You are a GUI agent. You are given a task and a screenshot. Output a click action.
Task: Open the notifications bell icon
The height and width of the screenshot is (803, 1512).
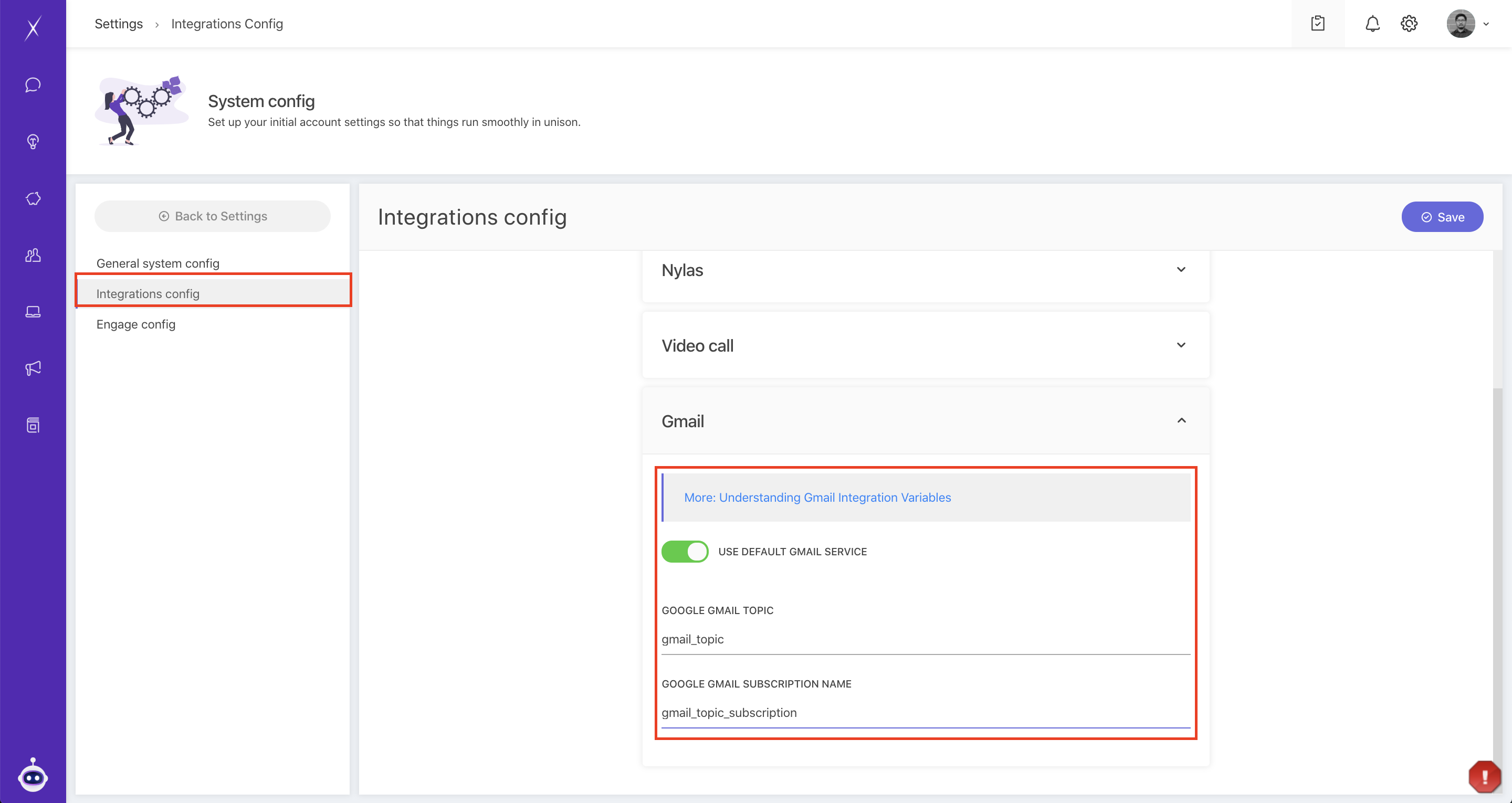(x=1372, y=24)
